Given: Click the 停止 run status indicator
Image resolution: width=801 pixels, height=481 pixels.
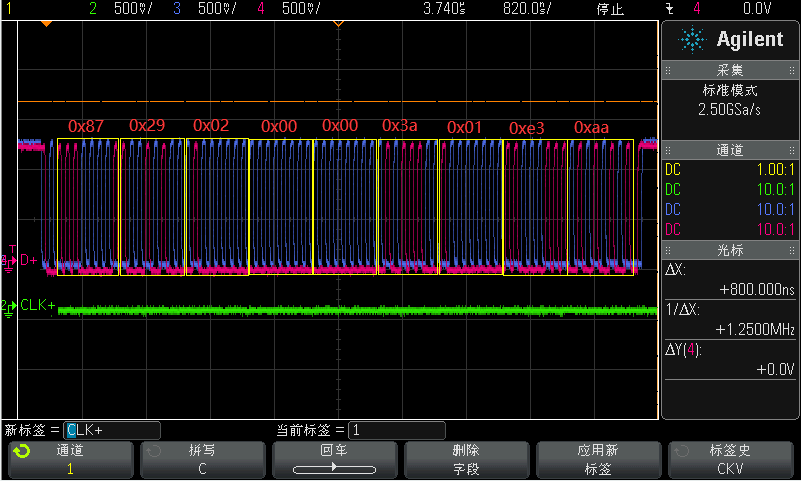Looking at the screenshot, I should [609, 9].
